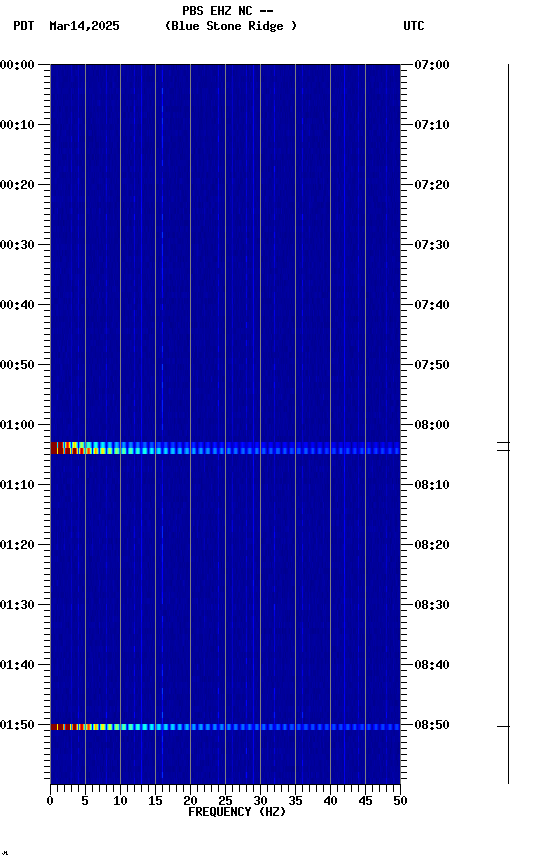552x864 pixels.
Task: Click the 08:50 UTC time label
Action: pyautogui.click(x=432, y=725)
